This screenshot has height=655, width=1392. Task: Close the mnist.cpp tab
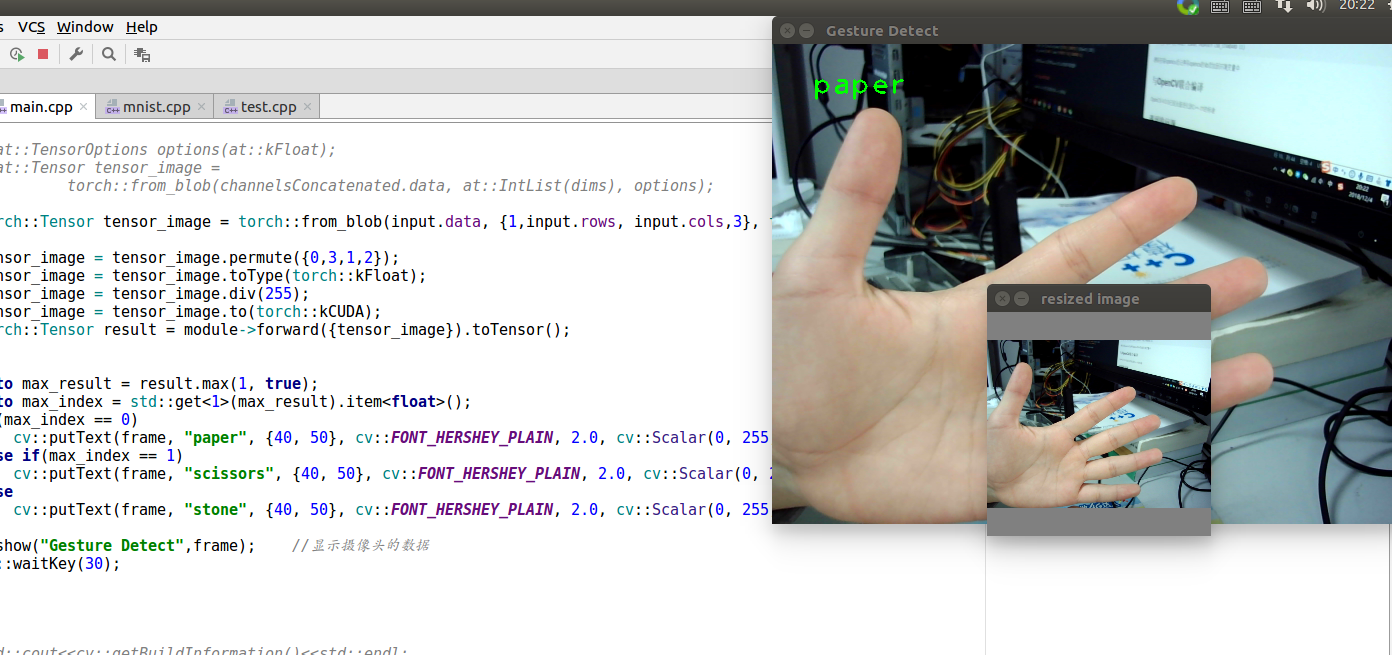click(x=201, y=107)
